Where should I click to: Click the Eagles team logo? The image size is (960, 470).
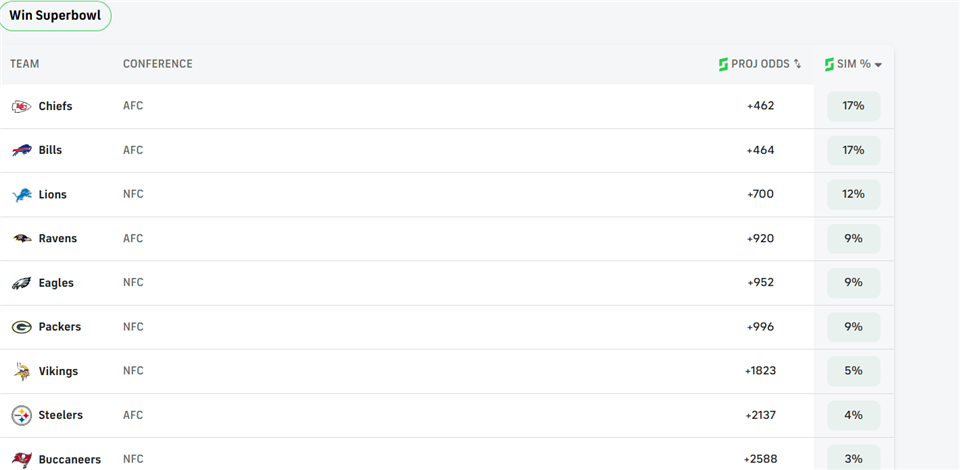point(21,283)
